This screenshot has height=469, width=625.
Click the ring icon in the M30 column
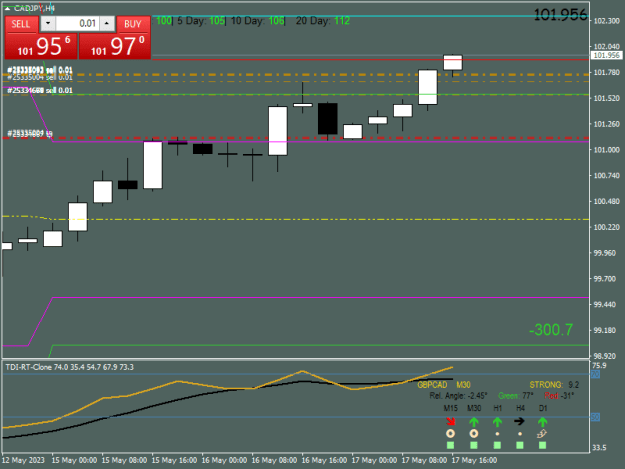[474, 434]
